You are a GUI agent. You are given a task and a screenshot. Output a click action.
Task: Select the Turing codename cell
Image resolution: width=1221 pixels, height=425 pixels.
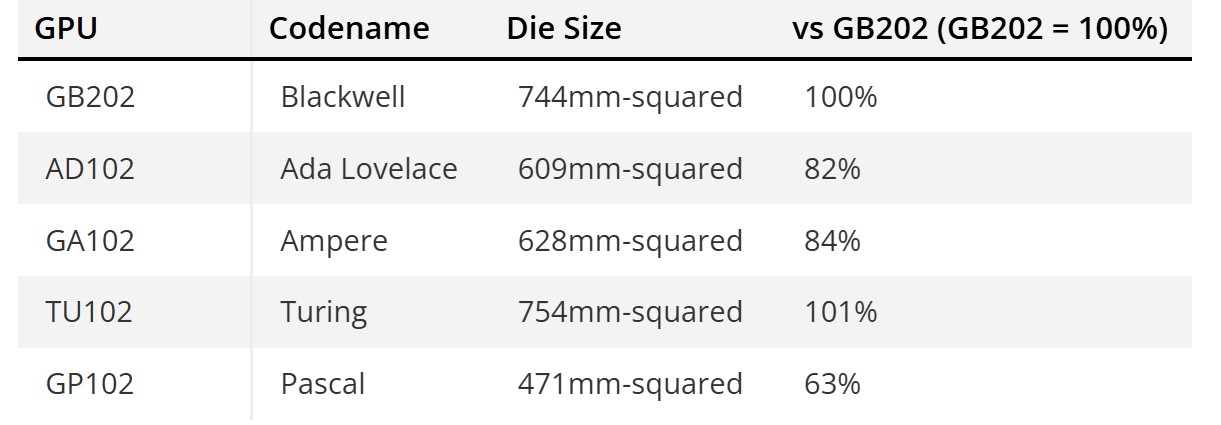324,312
